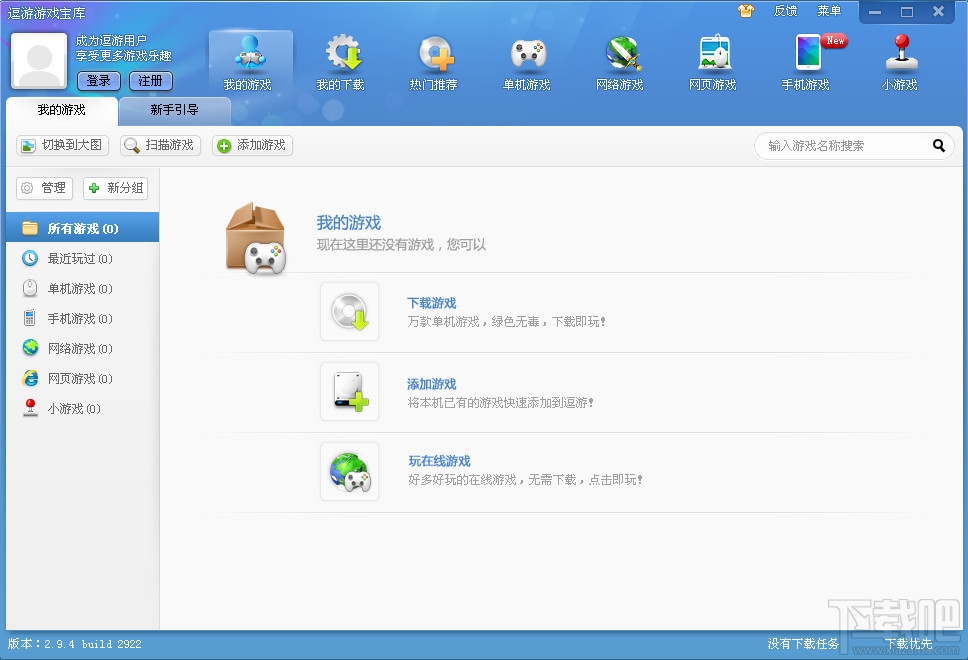This screenshot has height=660, width=968.
Task: Open the 单机游戏 section from the top bar
Action: [527, 60]
